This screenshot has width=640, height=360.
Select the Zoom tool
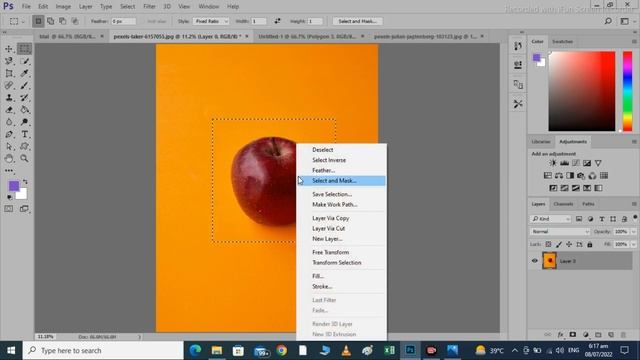coord(24,158)
